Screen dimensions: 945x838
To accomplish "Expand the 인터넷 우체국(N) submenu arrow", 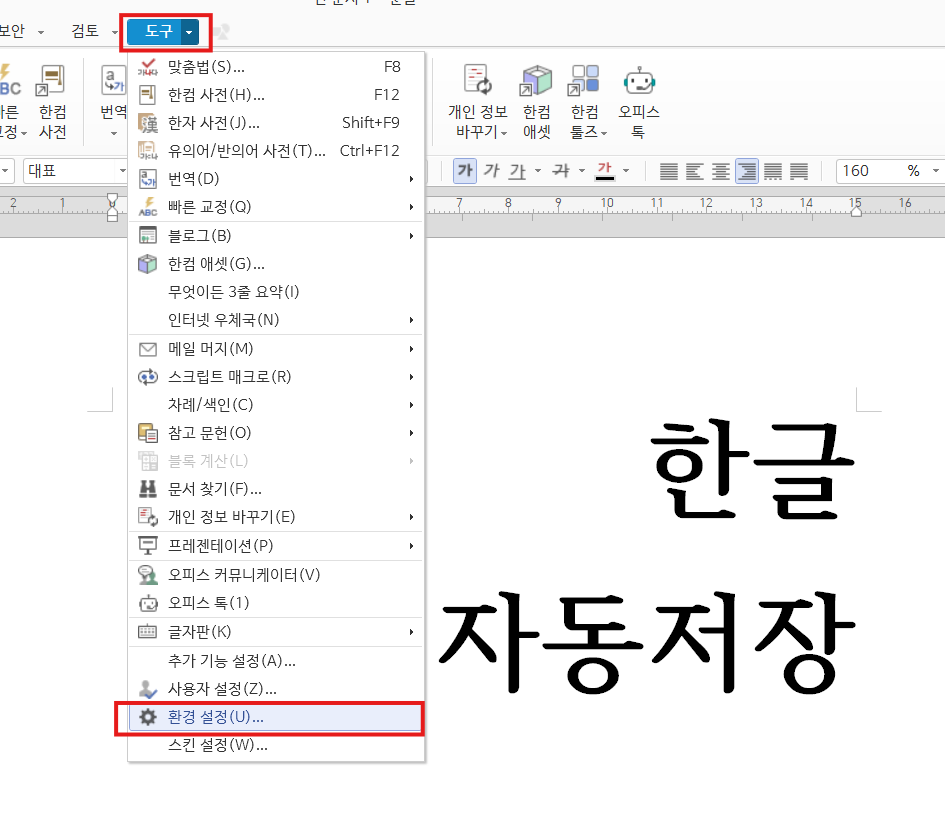I will 411,320.
